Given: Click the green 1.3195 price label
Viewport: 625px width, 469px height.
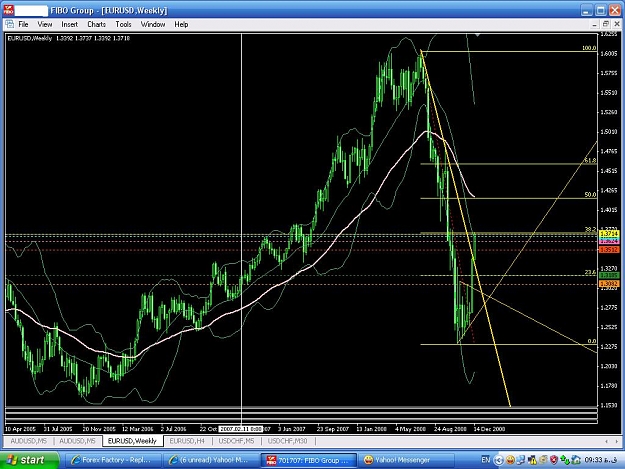Looking at the screenshot, I should [609, 275].
